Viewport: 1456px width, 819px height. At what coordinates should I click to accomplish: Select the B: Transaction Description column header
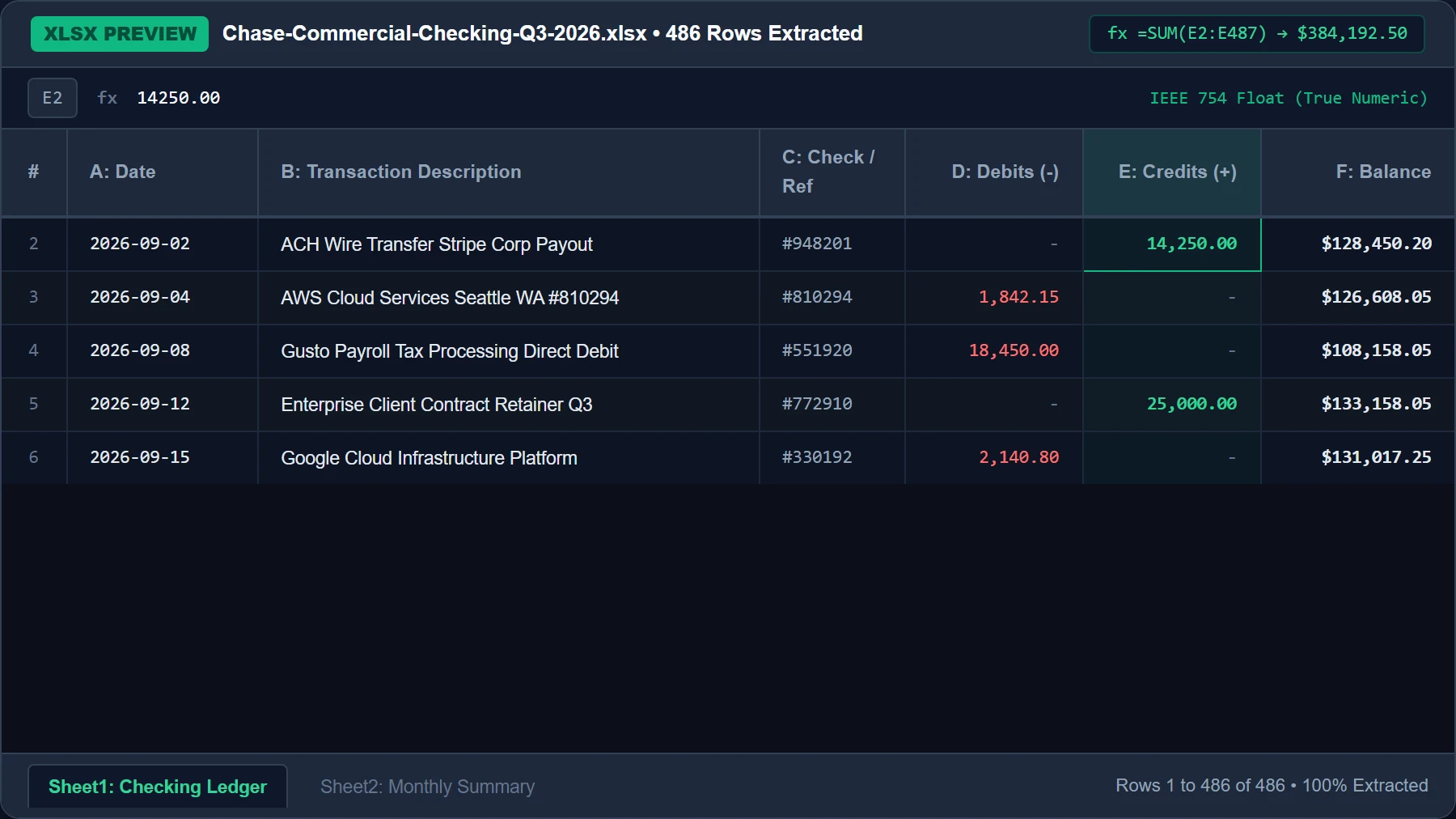click(x=509, y=172)
